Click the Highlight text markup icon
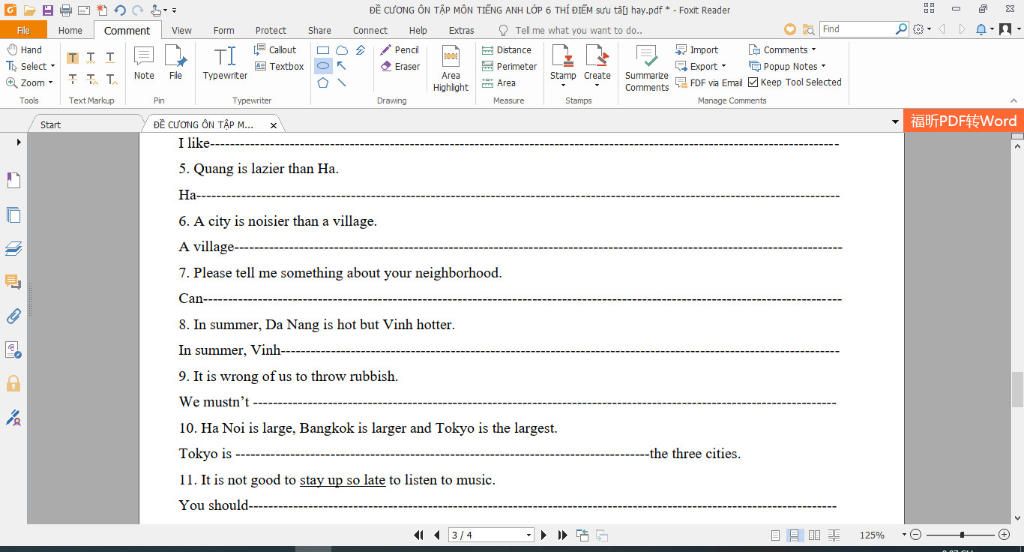The width and height of the screenshot is (1024, 552). 72,58
